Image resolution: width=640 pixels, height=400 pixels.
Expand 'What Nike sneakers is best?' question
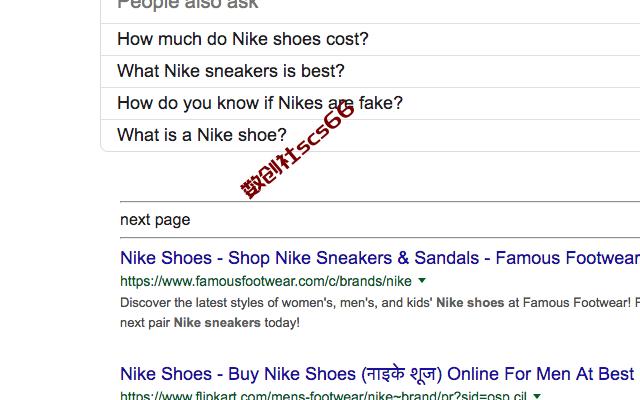pos(370,71)
